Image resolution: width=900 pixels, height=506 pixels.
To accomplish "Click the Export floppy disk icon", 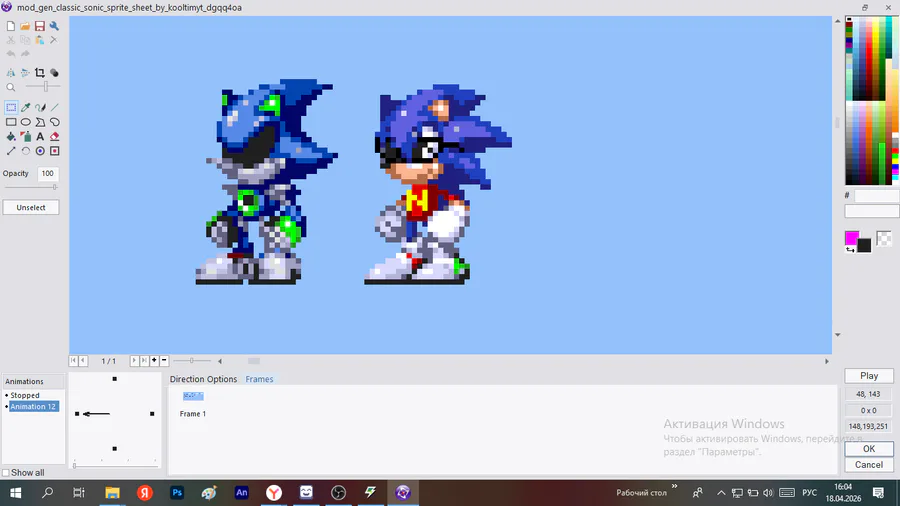I will pyautogui.click(x=40, y=26).
